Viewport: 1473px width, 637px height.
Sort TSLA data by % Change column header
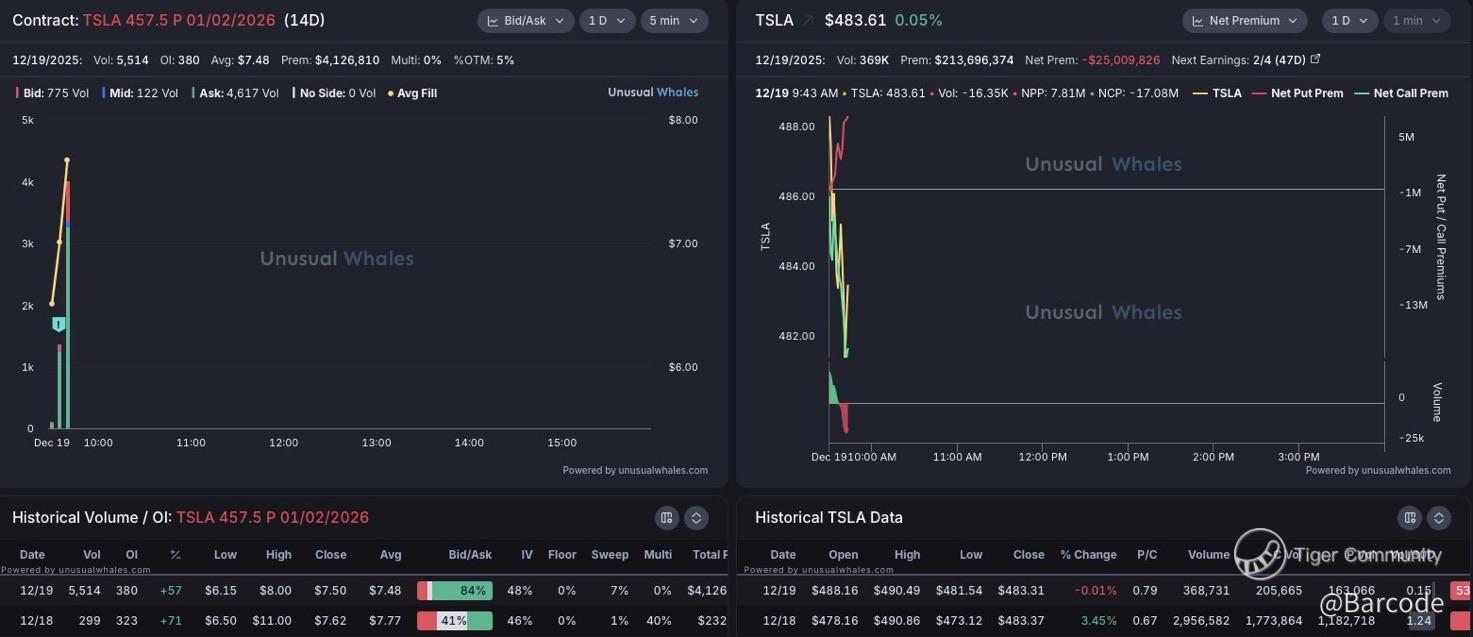coord(1088,555)
